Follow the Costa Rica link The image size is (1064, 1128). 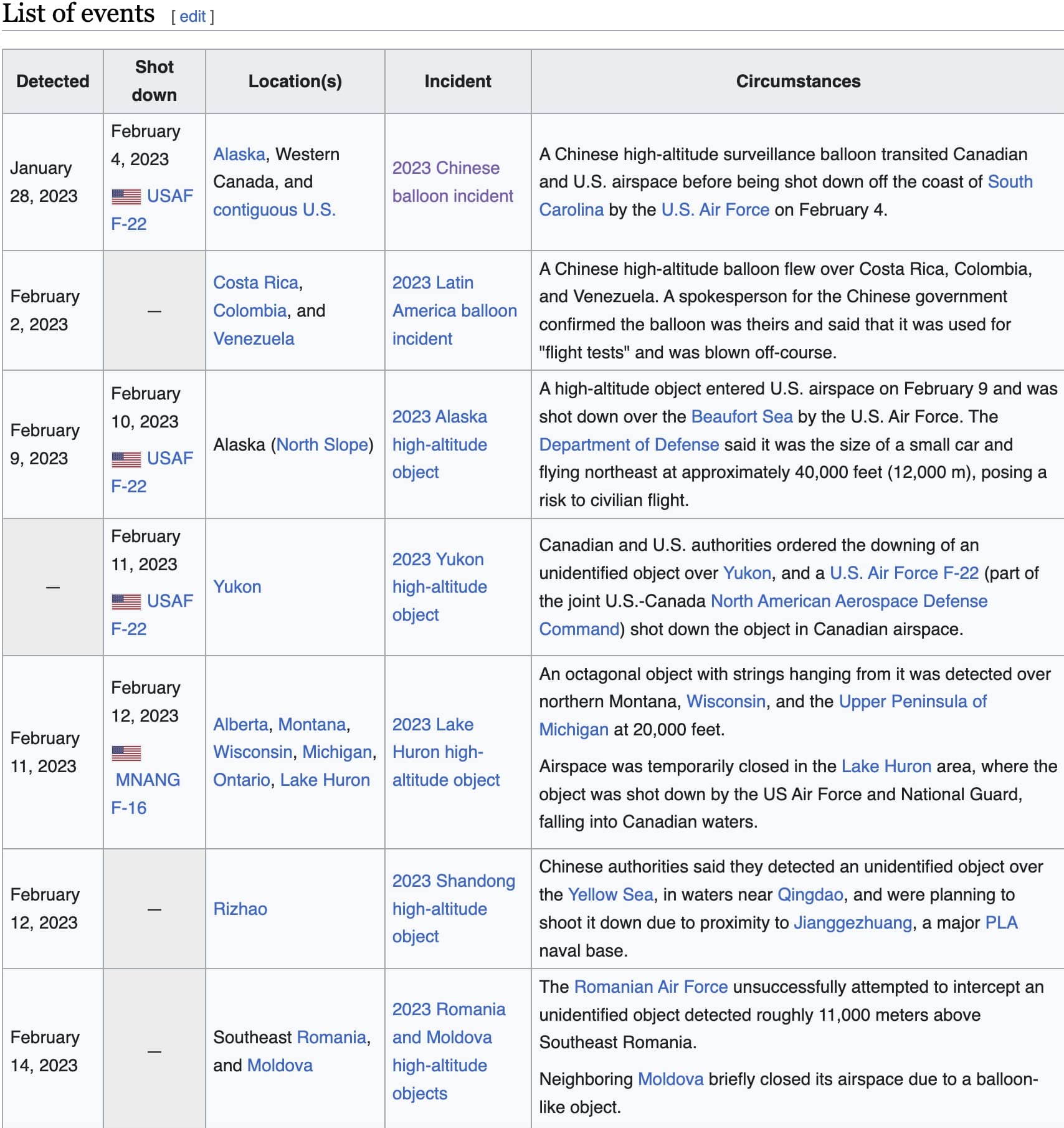coord(255,283)
